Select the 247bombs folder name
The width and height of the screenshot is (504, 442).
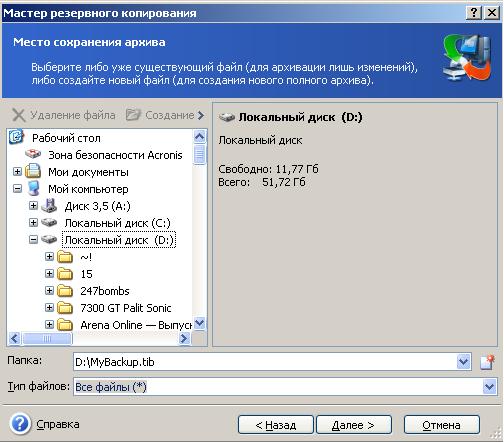[x=105, y=291]
